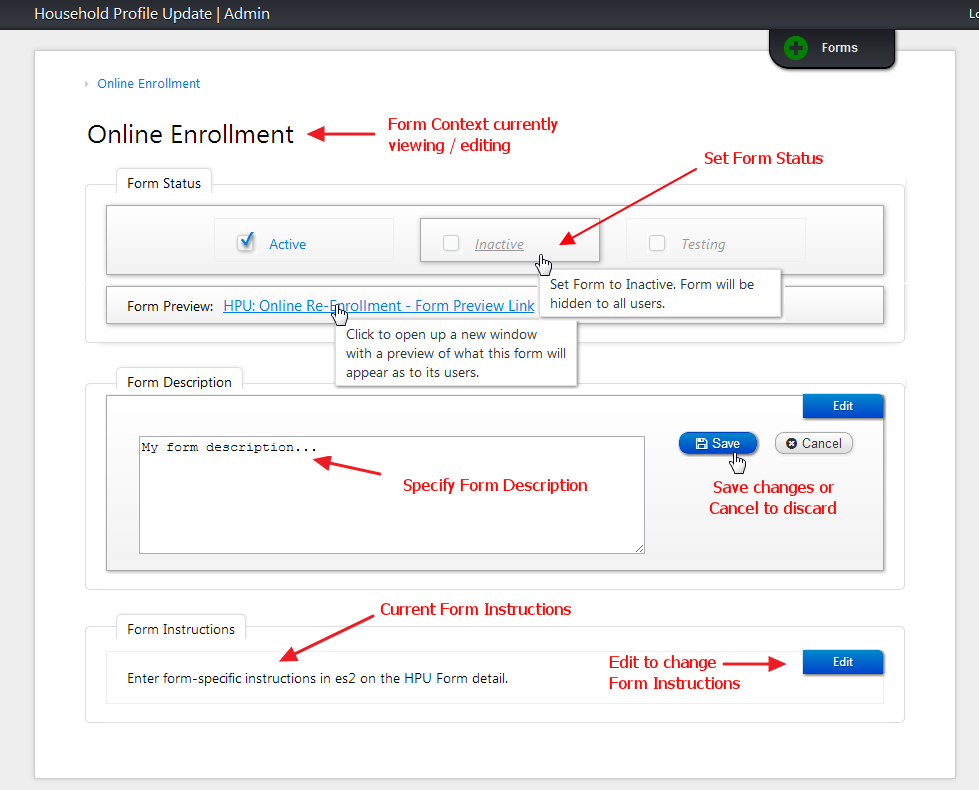Toggle the Active status checkbox

(x=245, y=242)
